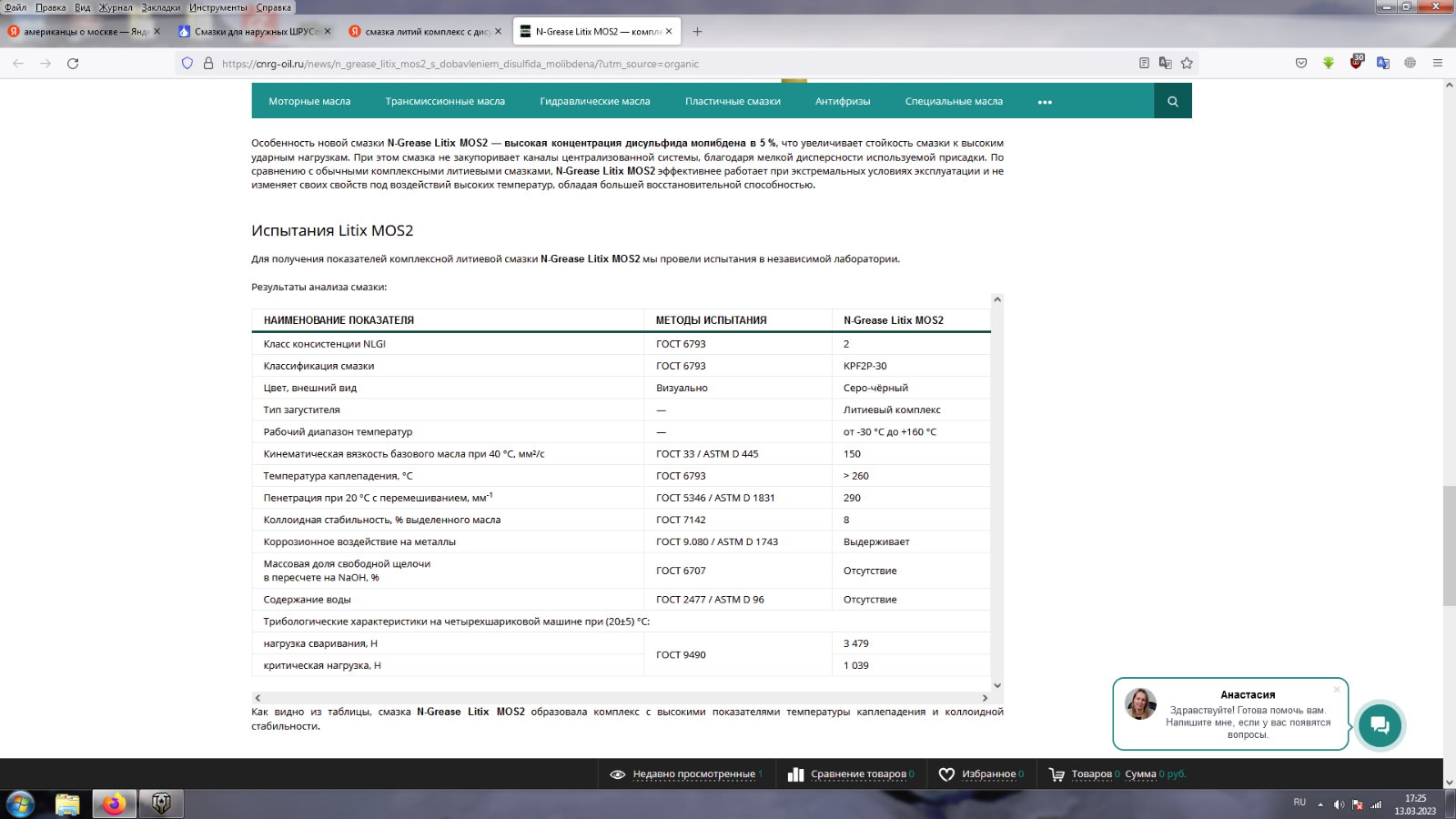
Task: Switch to 'смазка литий комплекс' tab
Action: (x=425, y=31)
